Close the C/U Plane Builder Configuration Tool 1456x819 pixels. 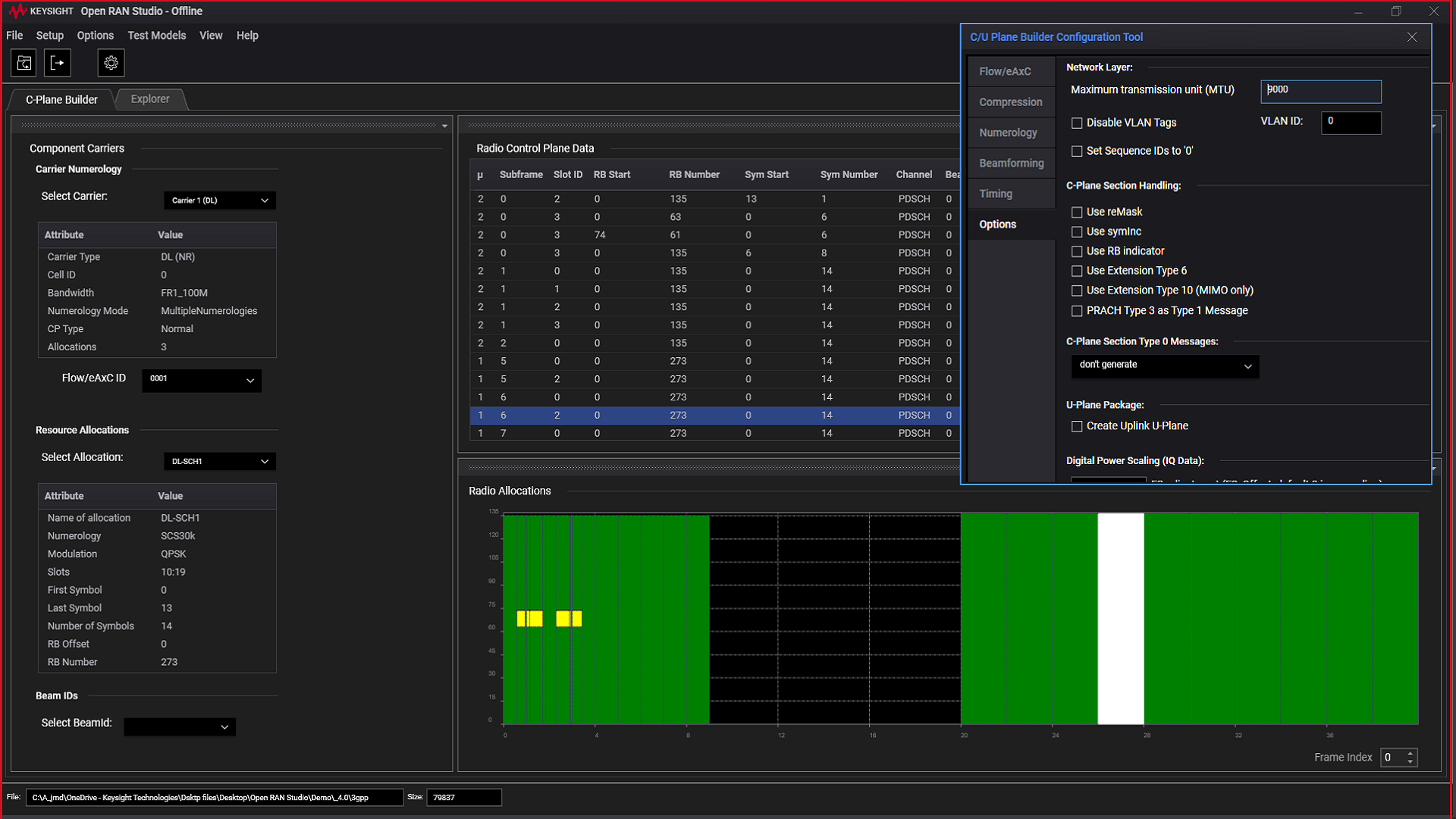click(x=1411, y=37)
